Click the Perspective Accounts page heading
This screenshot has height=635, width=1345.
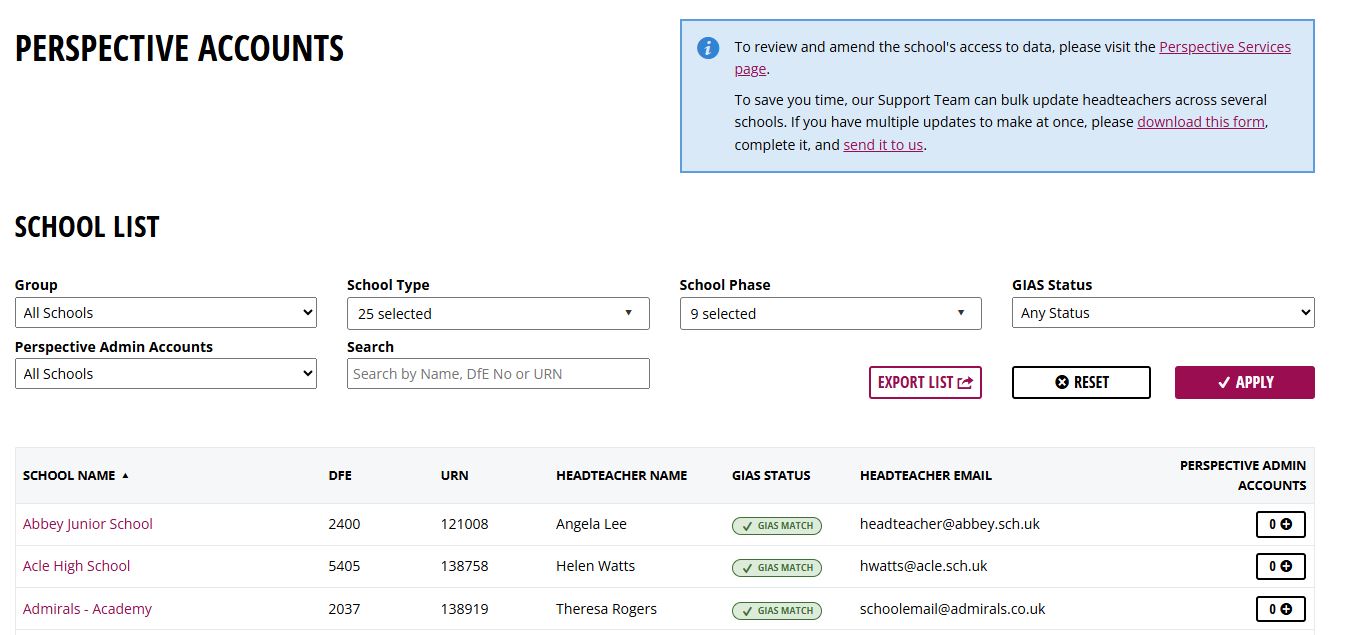coord(180,49)
